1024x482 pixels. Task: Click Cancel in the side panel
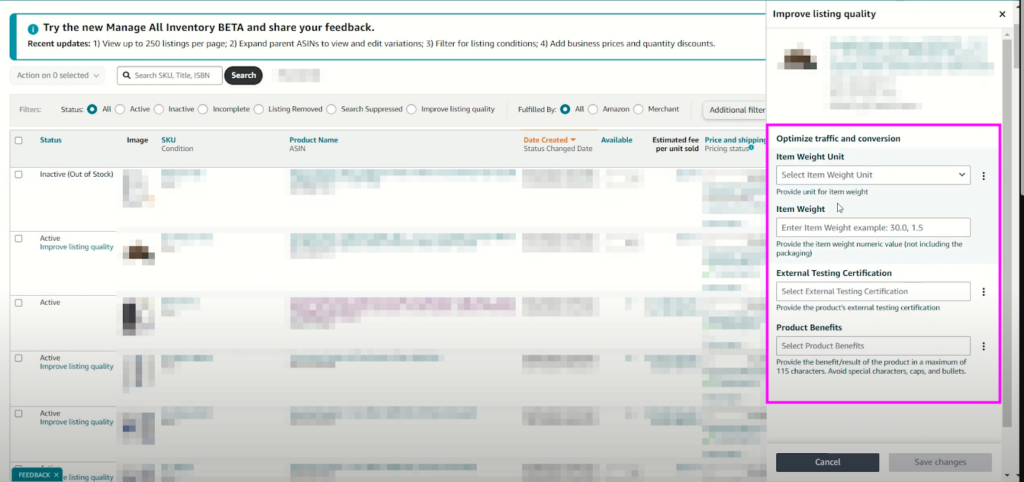tap(827, 462)
